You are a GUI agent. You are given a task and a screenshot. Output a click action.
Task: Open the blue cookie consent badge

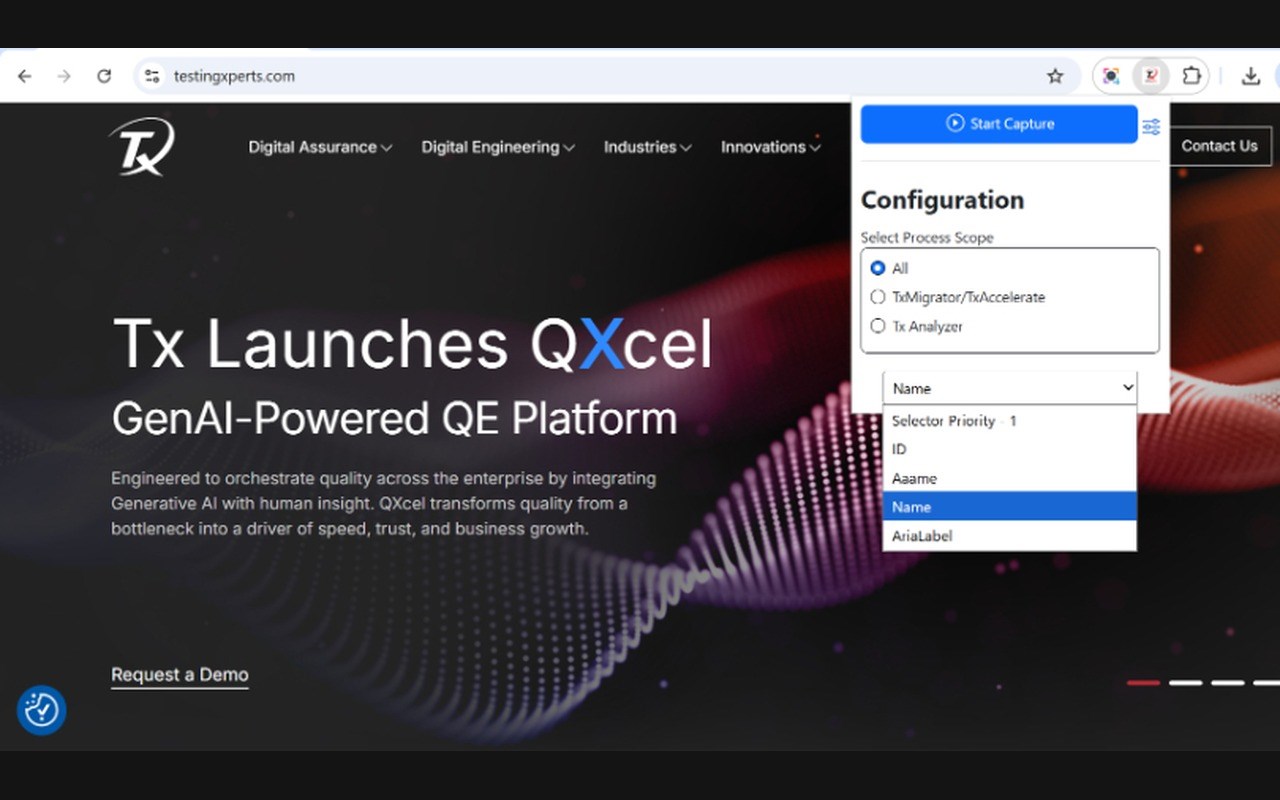(x=41, y=710)
